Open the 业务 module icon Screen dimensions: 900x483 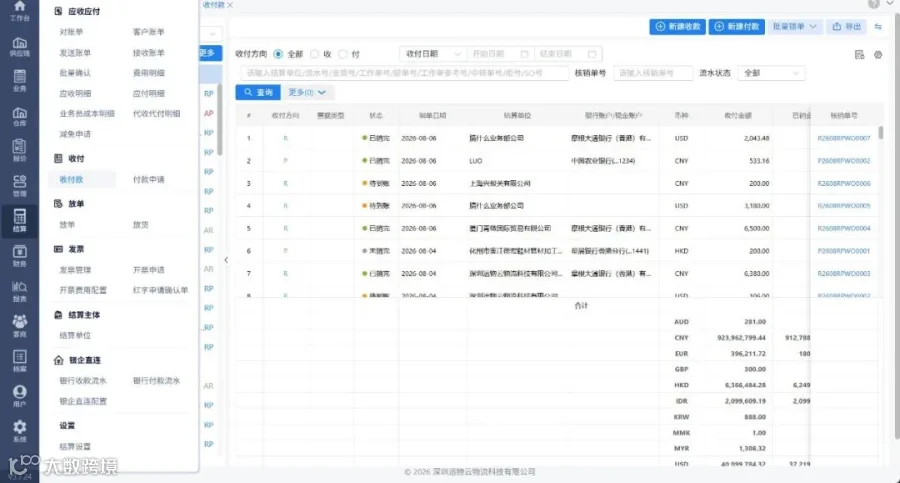coord(20,81)
